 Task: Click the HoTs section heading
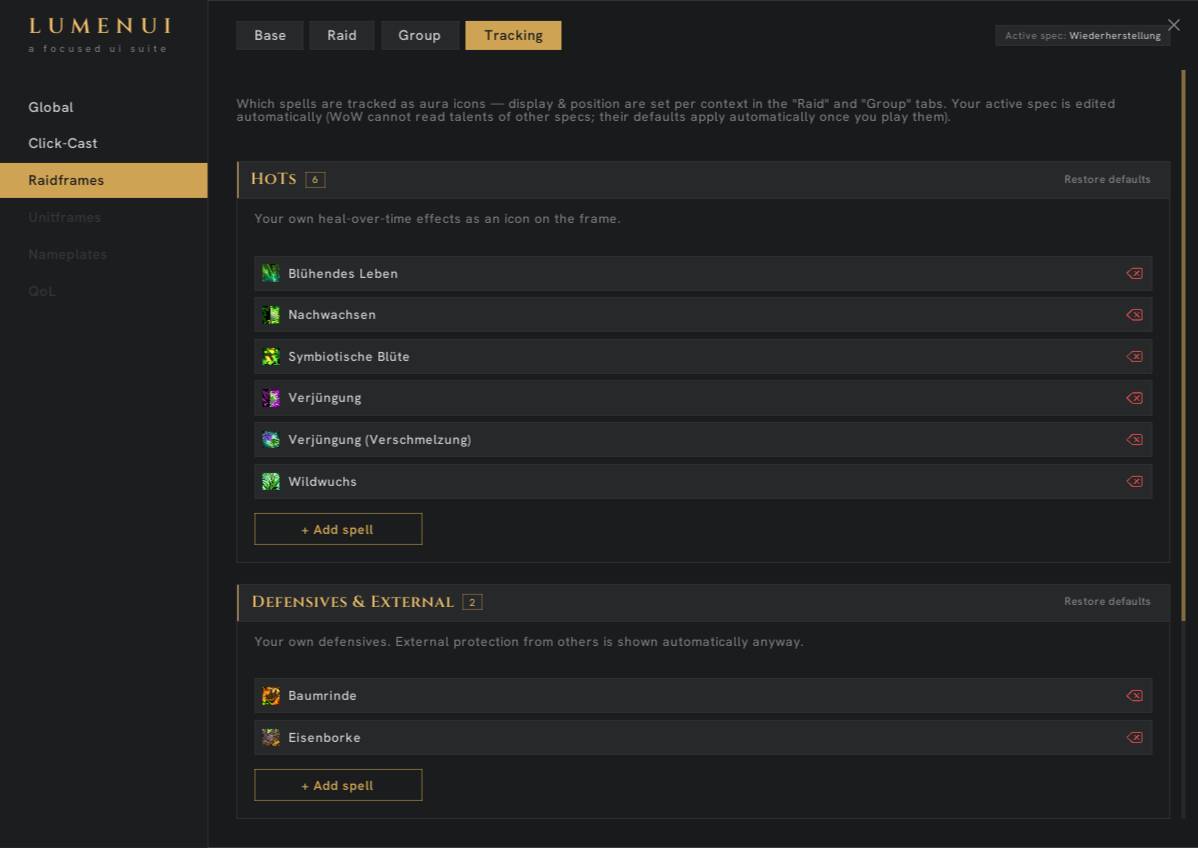tap(274, 179)
